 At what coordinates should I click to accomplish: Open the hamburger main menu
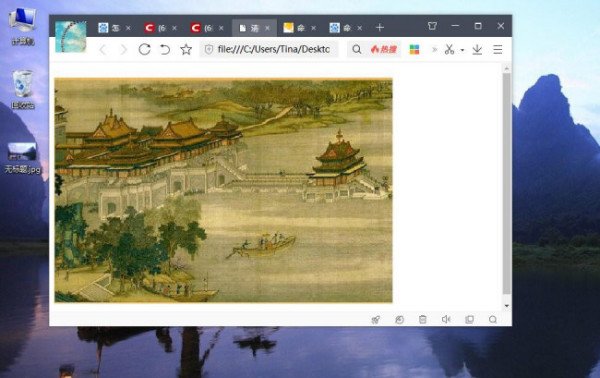tap(497, 49)
